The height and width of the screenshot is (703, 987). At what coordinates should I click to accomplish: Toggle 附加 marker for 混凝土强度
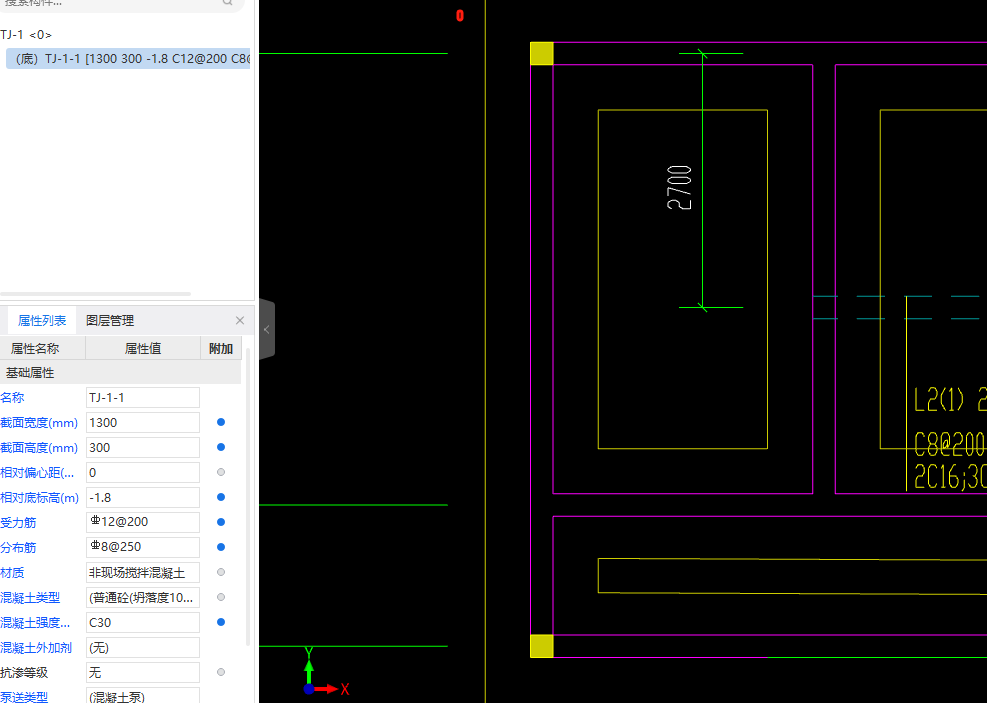click(x=221, y=622)
